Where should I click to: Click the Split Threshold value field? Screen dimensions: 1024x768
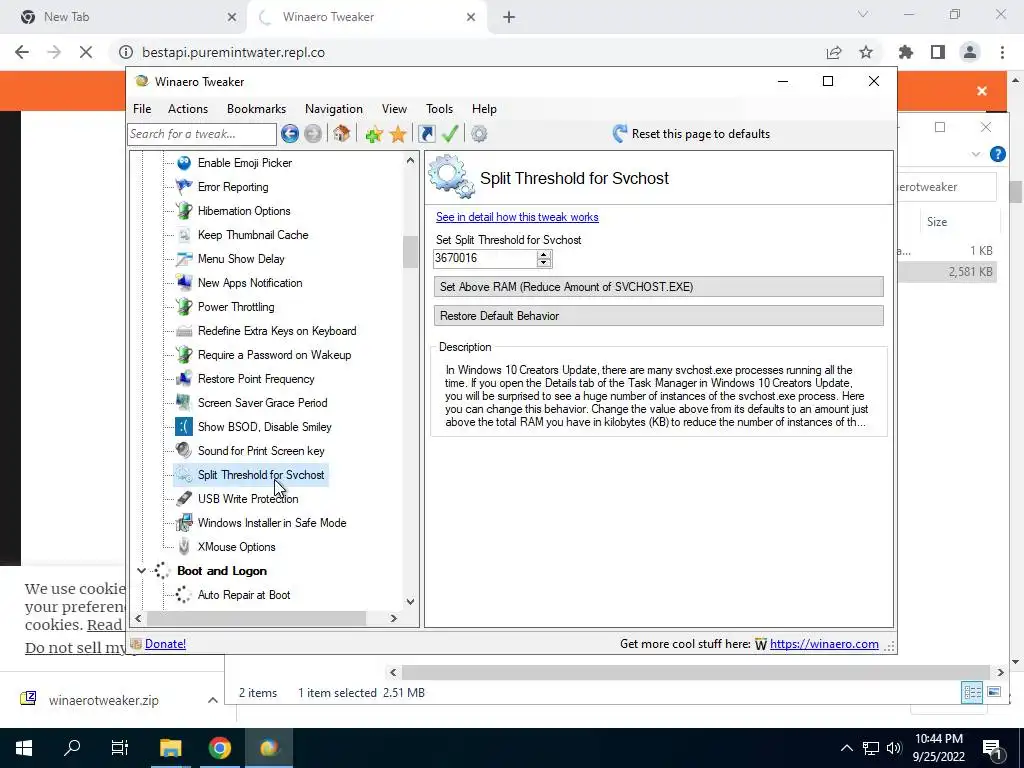click(x=485, y=259)
